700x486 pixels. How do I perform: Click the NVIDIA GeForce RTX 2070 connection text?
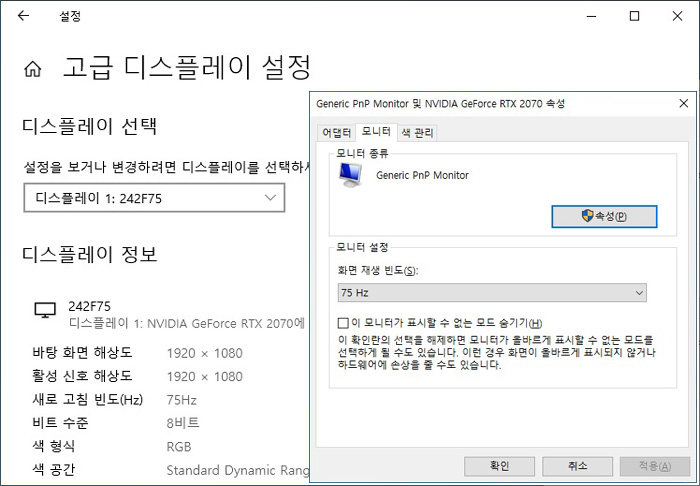coord(187,323)
